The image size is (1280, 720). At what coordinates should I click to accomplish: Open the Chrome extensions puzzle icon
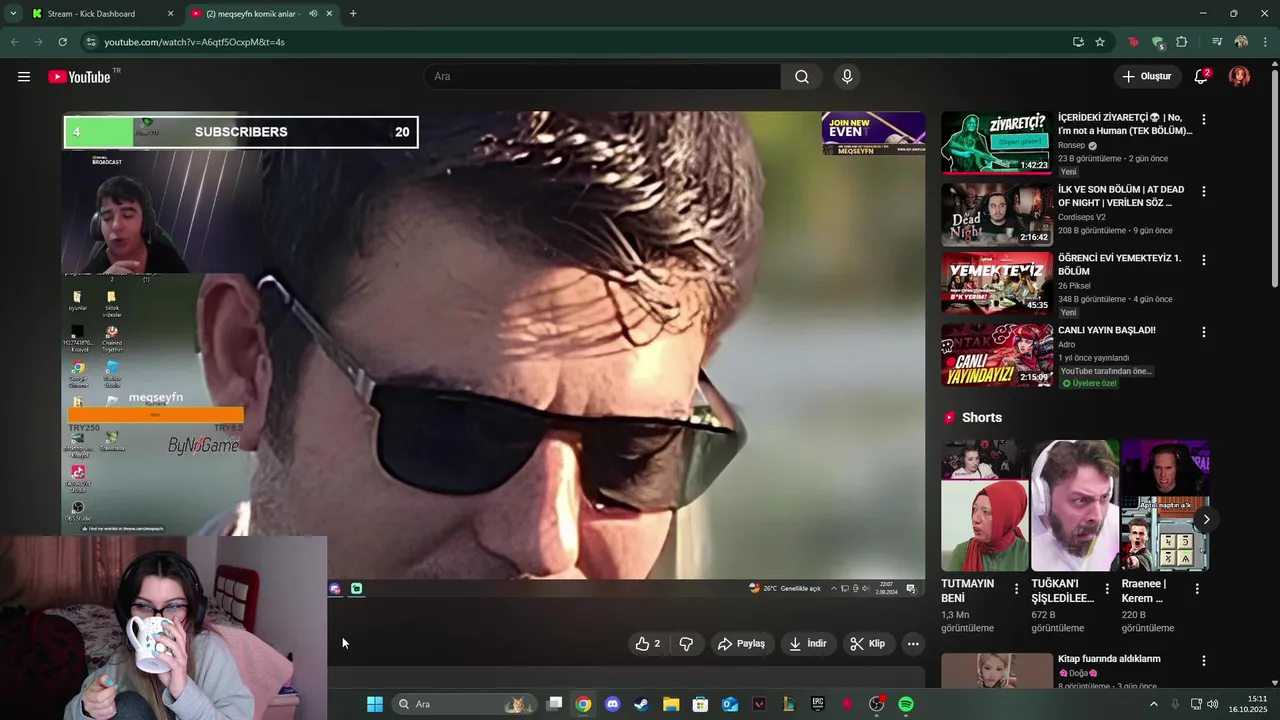tap(1182, 42)
